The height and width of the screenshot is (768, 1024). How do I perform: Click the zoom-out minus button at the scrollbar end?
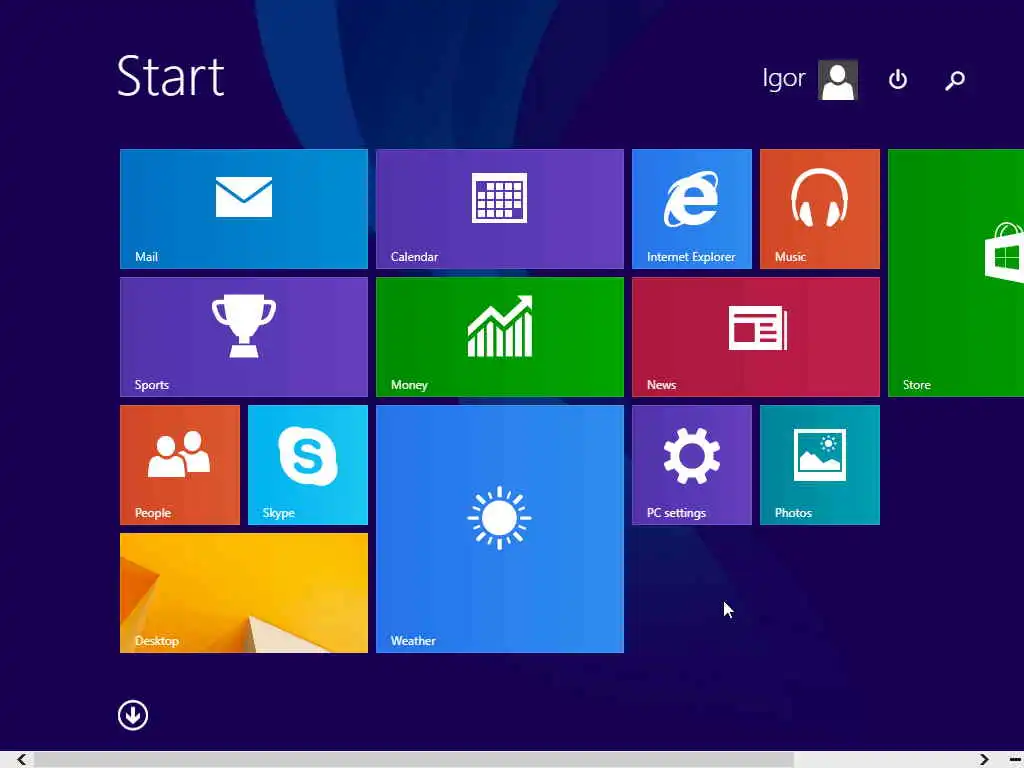(1016, 760)
